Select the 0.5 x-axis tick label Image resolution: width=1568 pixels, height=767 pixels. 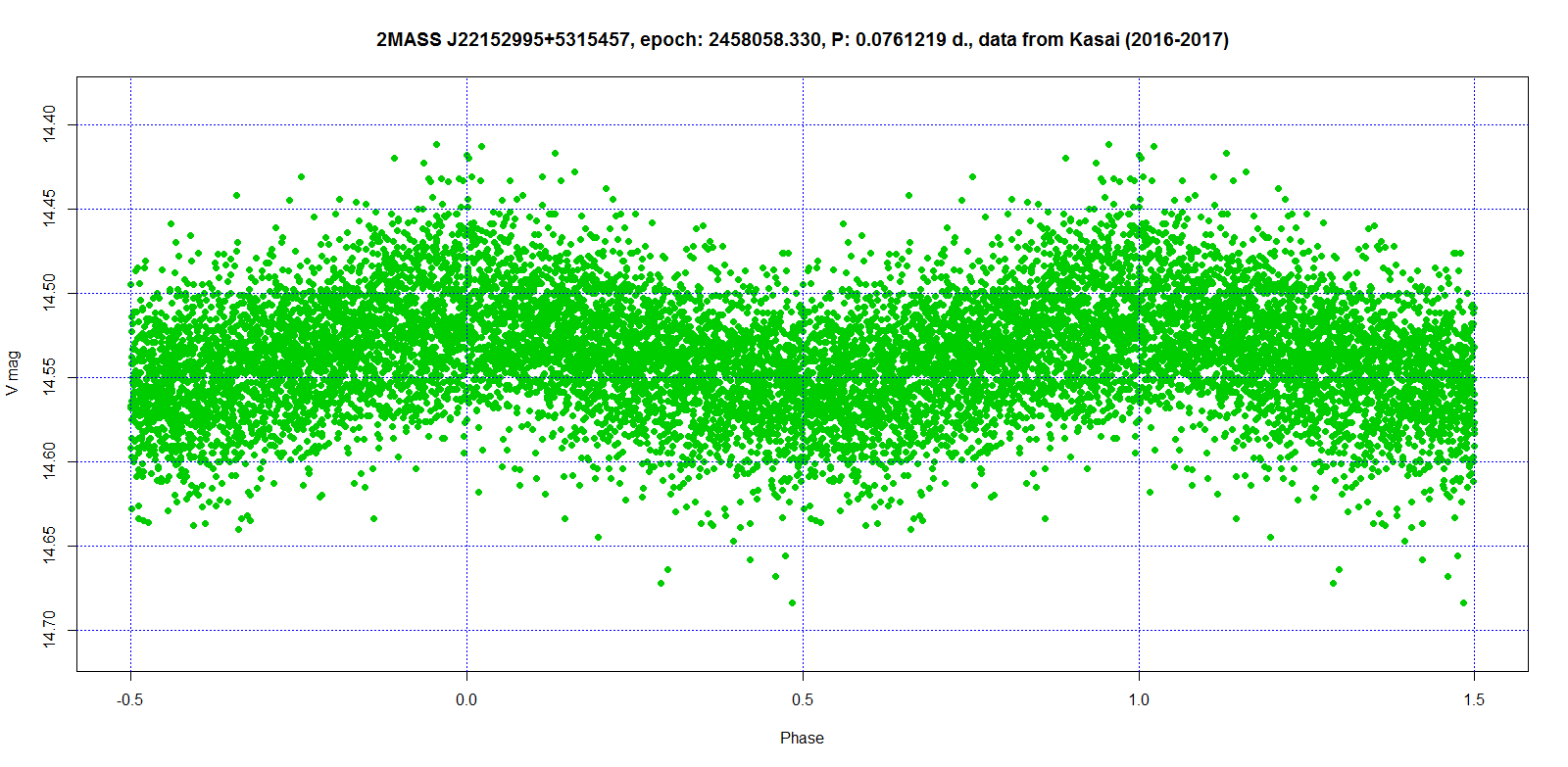click(803, 699)
